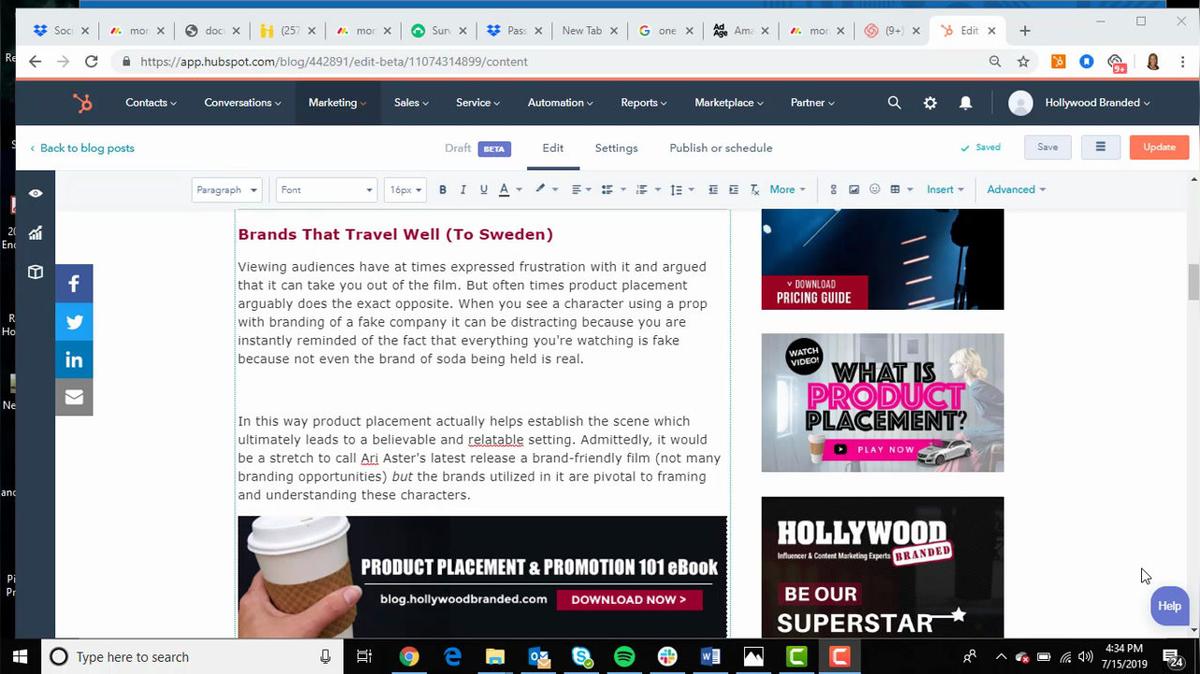Open the Contacts menu
Image resolution: width=1200 pixels, height=674 pixels.
(150, 103)
